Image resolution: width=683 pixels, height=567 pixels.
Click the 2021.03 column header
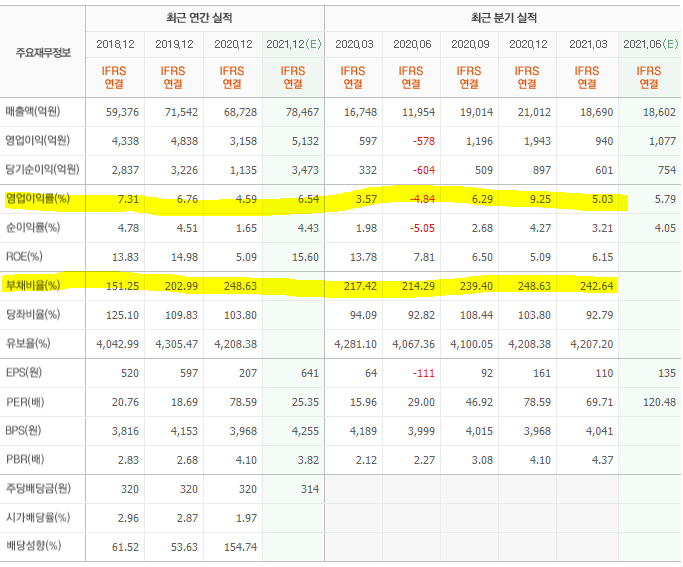coord(588,44)
